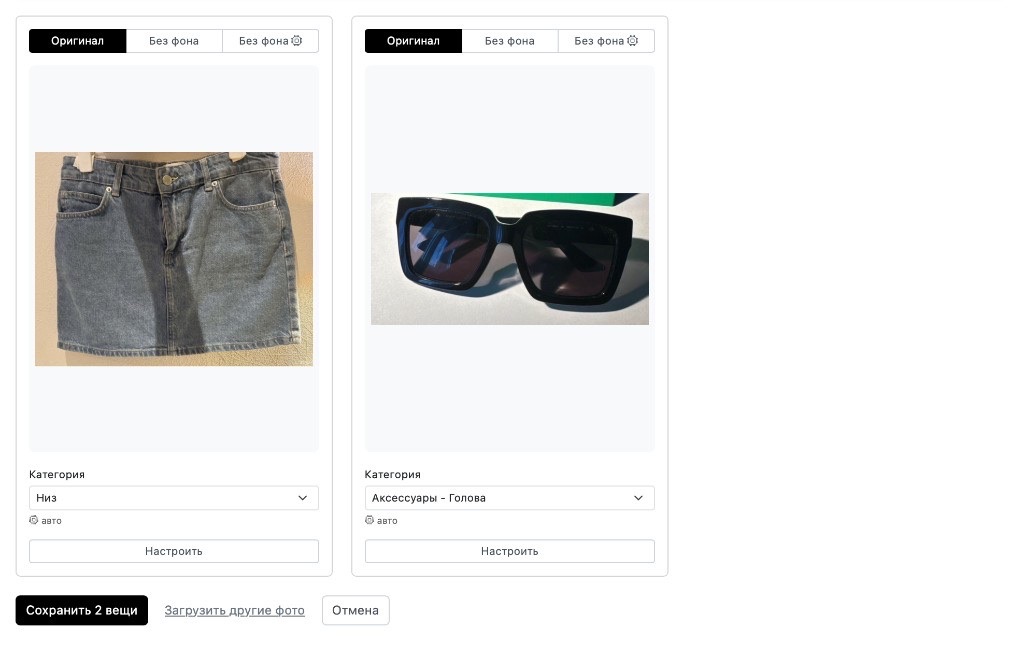
Task: Switch sunglasses card to plain Без фона tab
Action: click(x=509, y=41)
